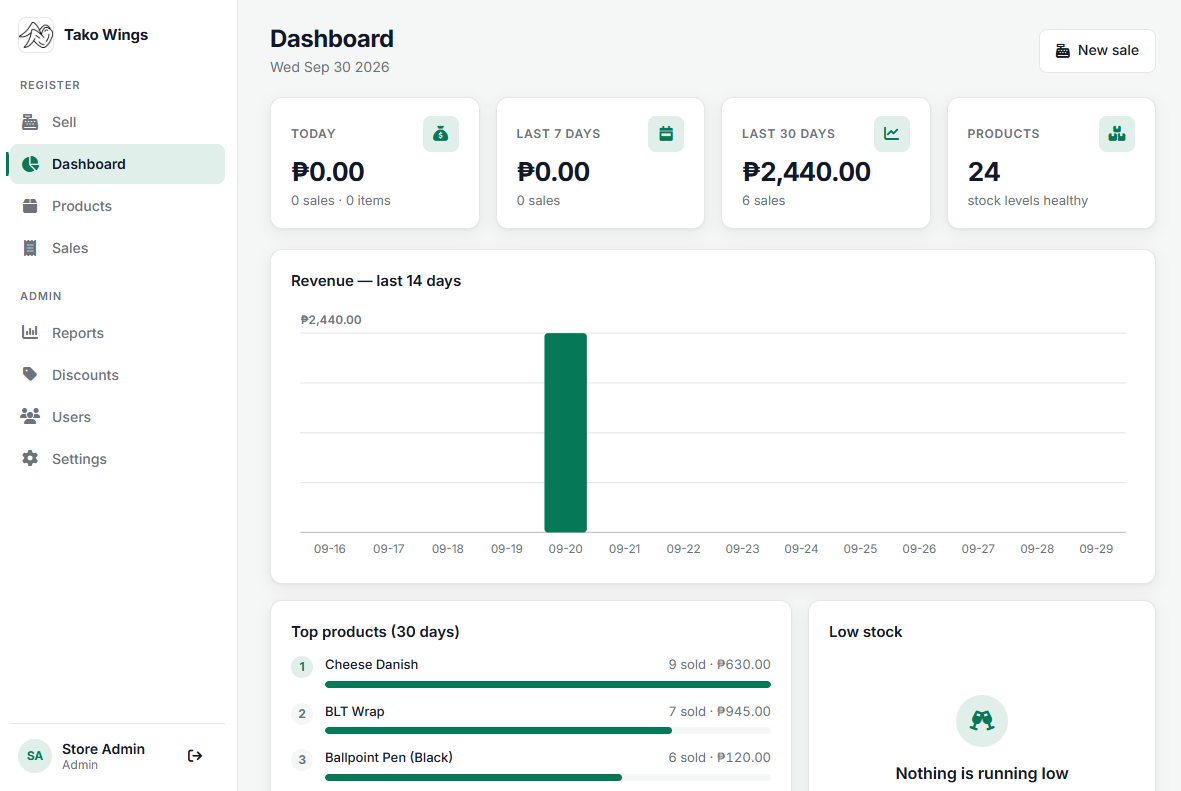The width and height of the screenshot is (1181, 791).
Task: Click the Revenue — last 14 days heading
Action: [376, 281]
